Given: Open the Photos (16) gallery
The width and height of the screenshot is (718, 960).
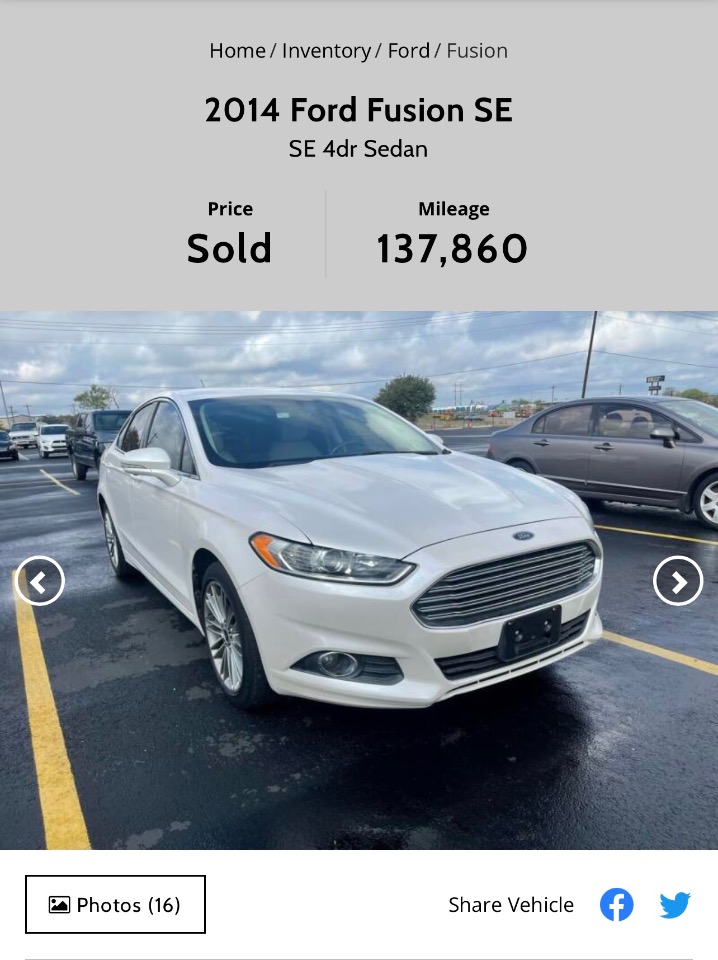Looking at the screenshot, I should coord(115,904).
